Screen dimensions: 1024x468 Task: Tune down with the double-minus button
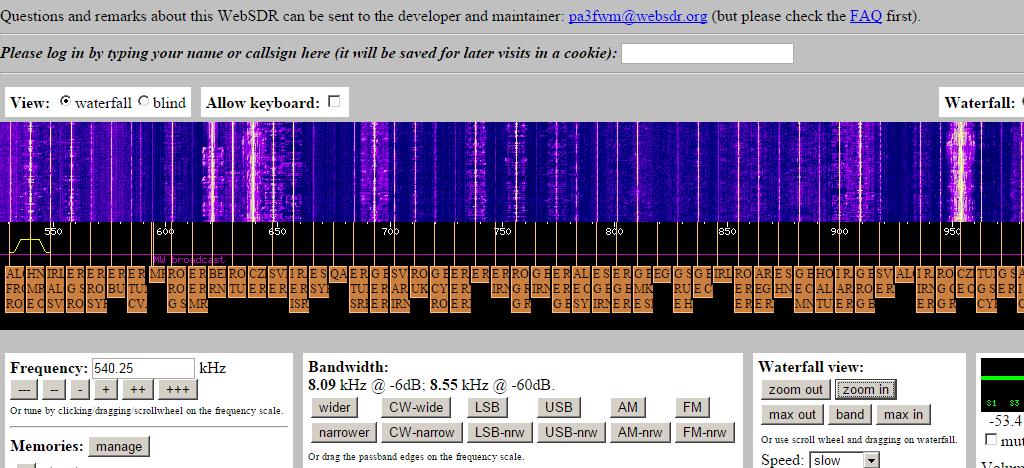pyautogui.click(x=54, y=389)
